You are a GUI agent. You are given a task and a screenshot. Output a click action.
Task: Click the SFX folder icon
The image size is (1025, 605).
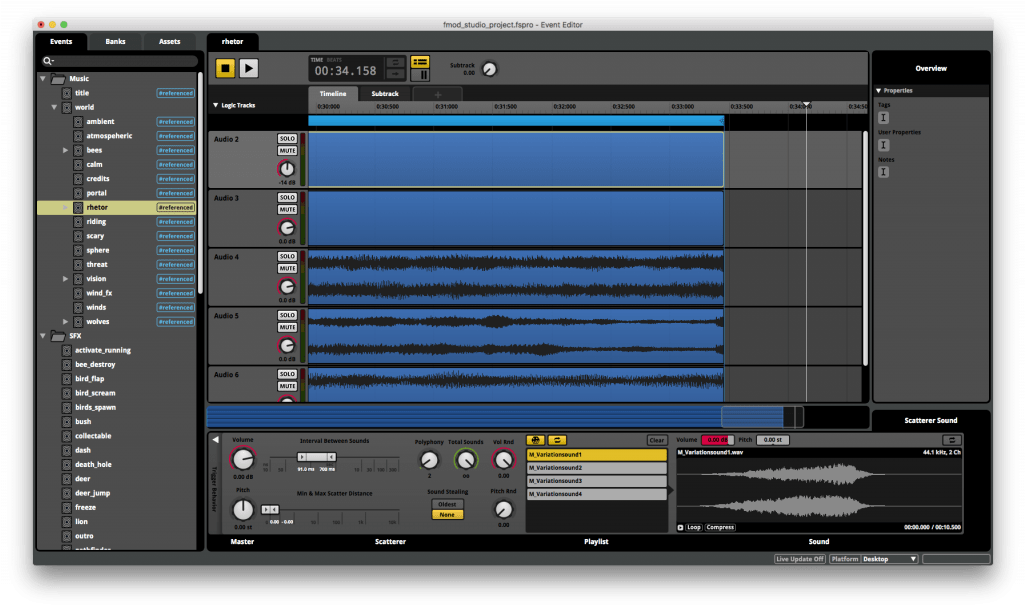pos(58,336)
